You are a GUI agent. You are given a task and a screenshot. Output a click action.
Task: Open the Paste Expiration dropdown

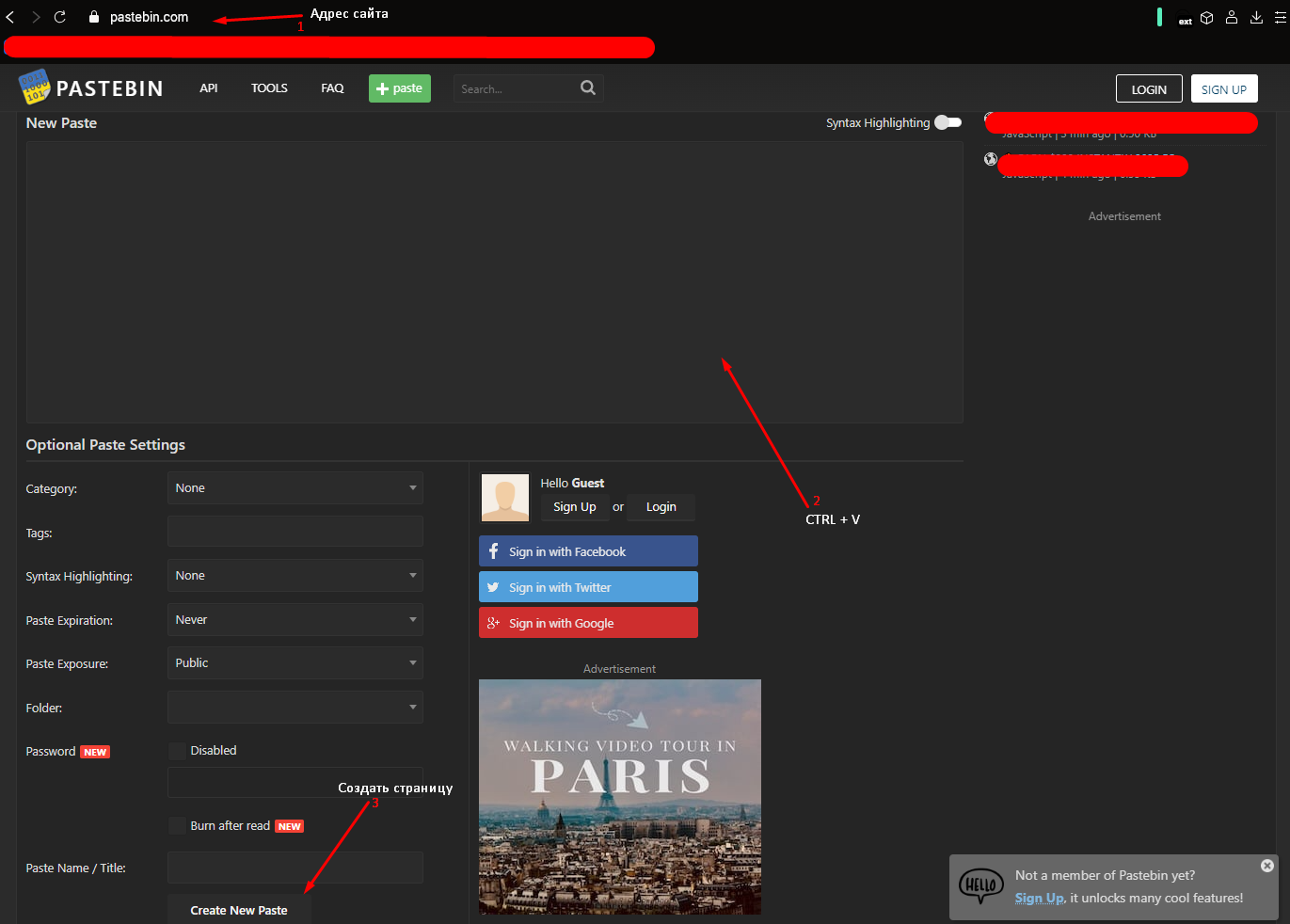coord(295,620)
